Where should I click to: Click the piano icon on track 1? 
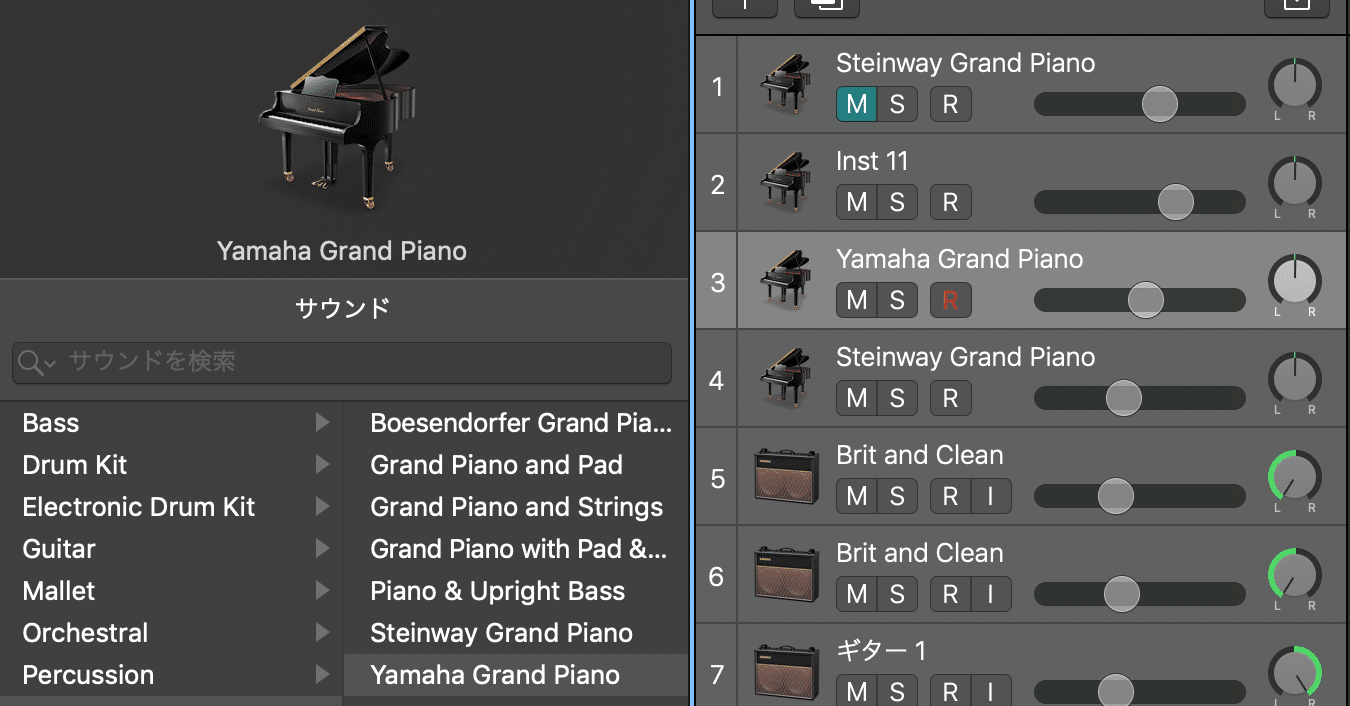[785, 86]
